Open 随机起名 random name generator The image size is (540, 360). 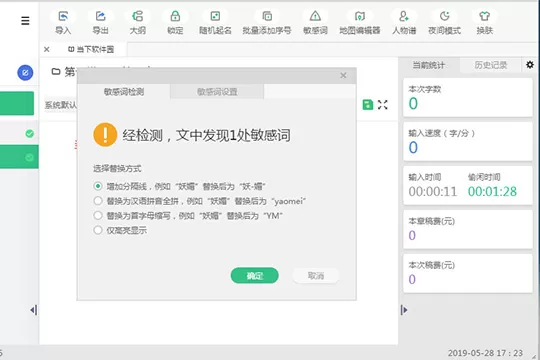215,22
